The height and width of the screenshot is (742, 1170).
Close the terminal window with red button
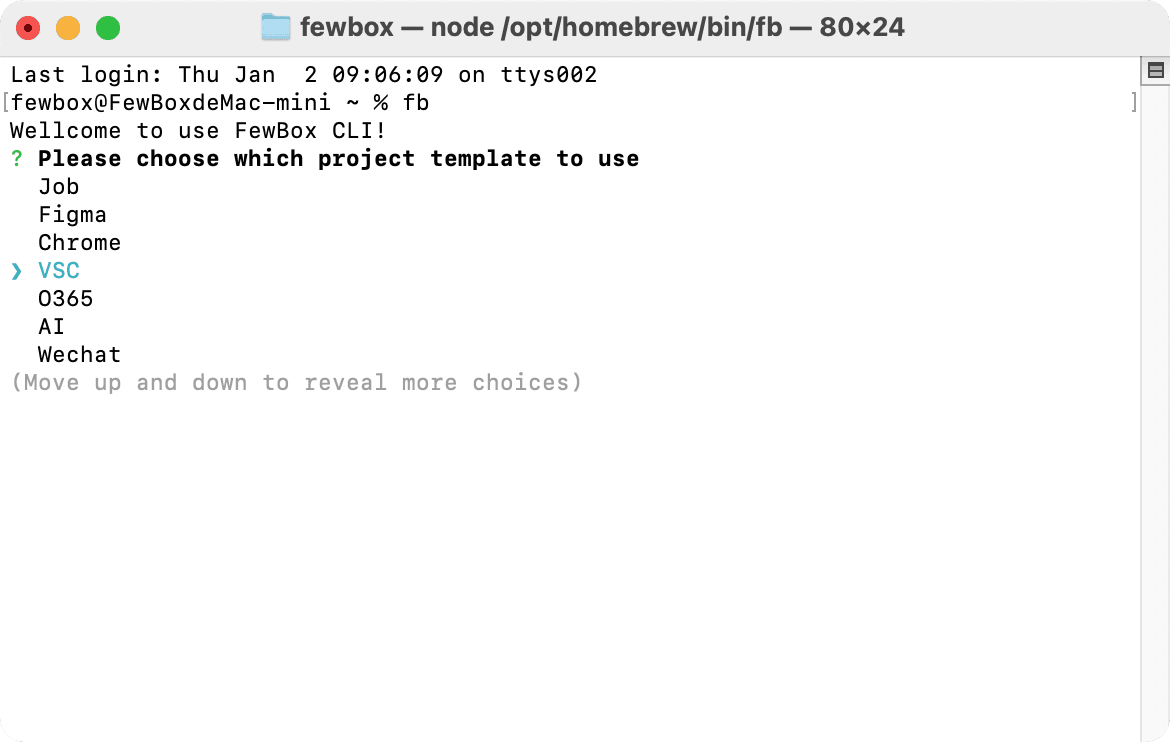coord(28,28)
